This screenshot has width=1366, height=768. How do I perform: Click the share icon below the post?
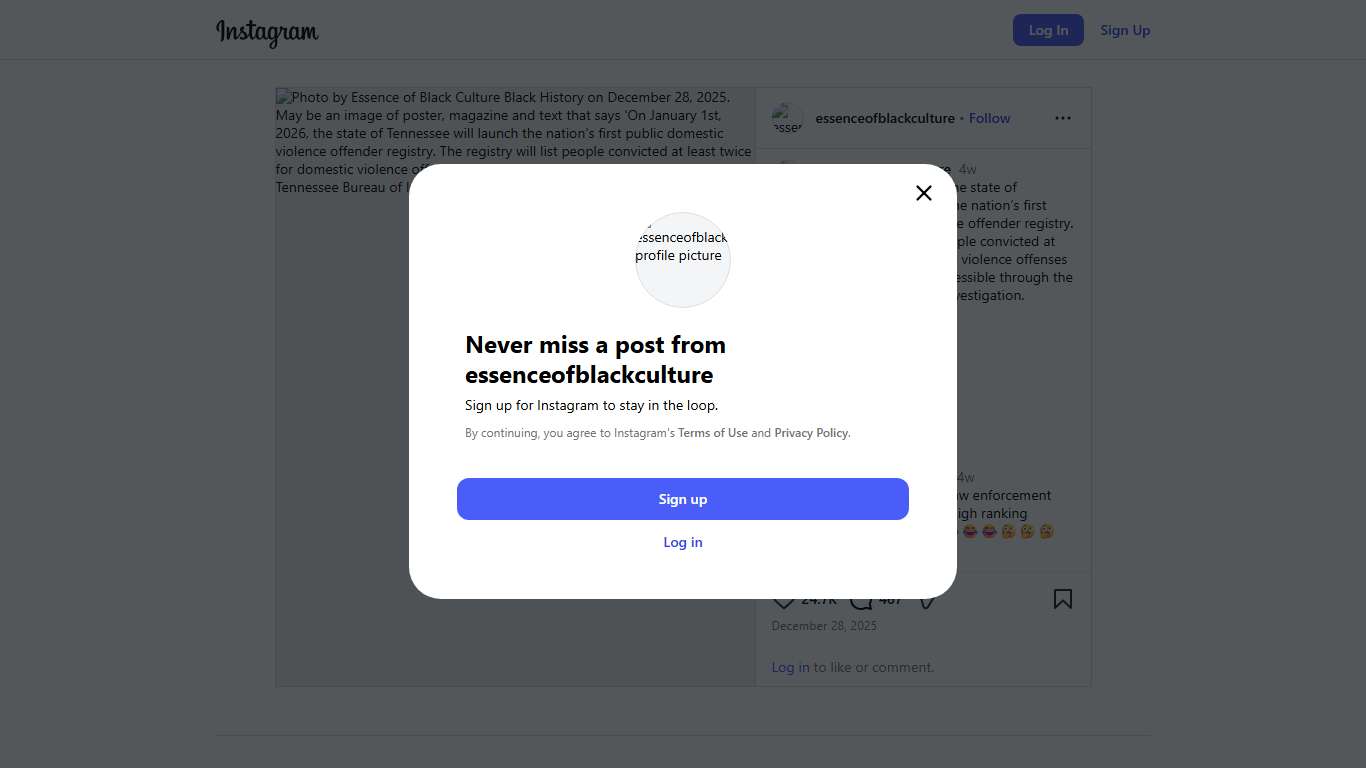pyautogui.click(x=927, y=602)
